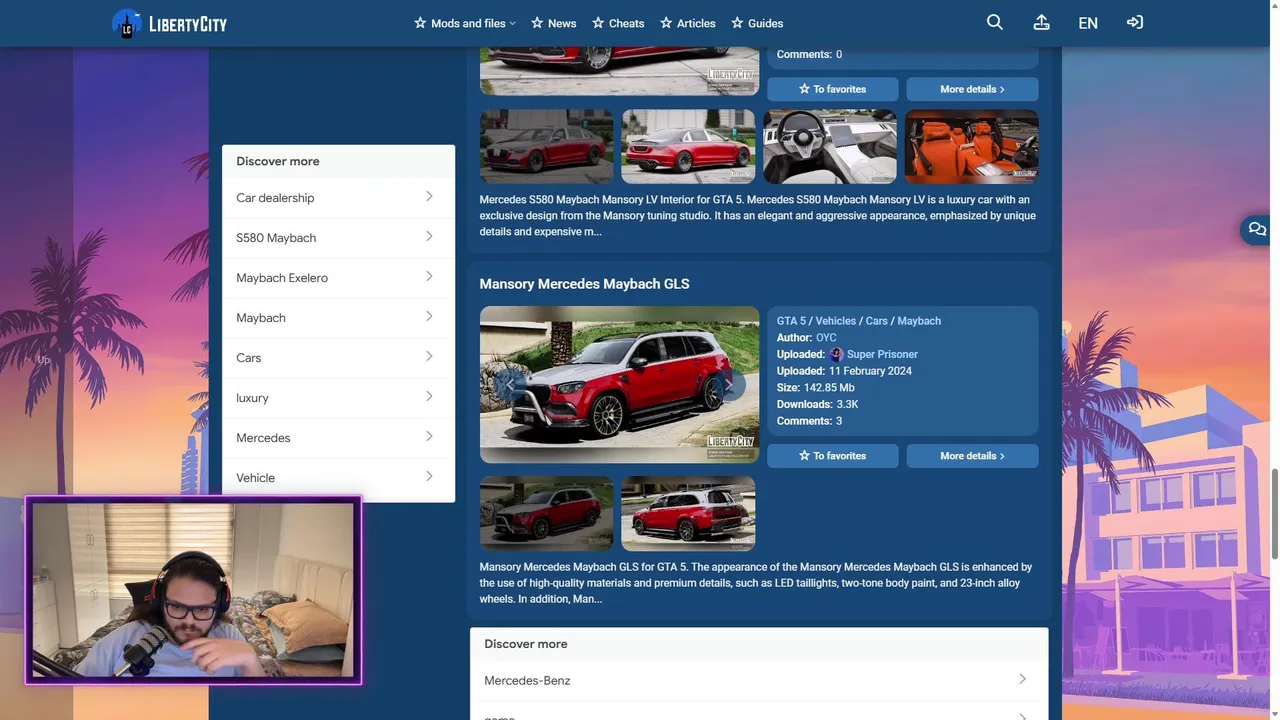Open the Cheats section
The width and height of the screenshot is (1280, 720).
pos(618,23)
